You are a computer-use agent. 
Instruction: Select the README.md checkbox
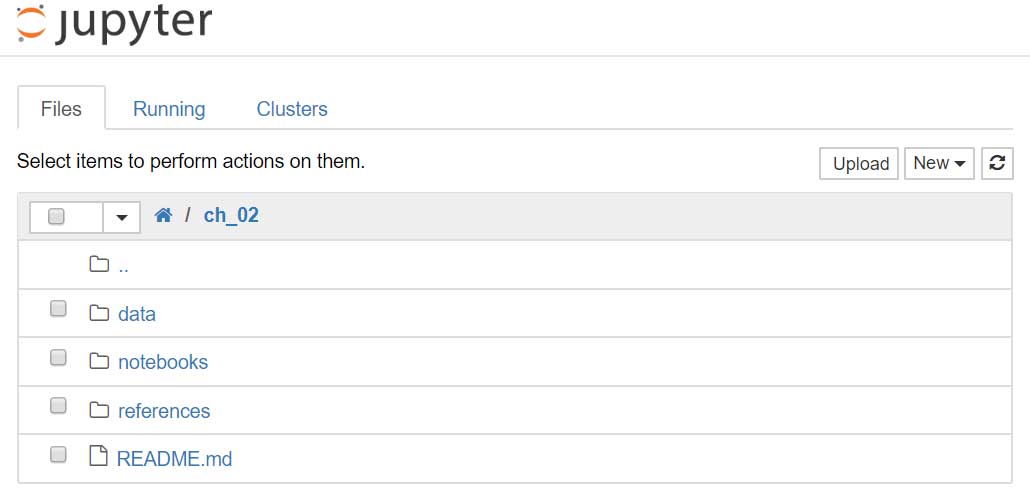pos(58,455)
